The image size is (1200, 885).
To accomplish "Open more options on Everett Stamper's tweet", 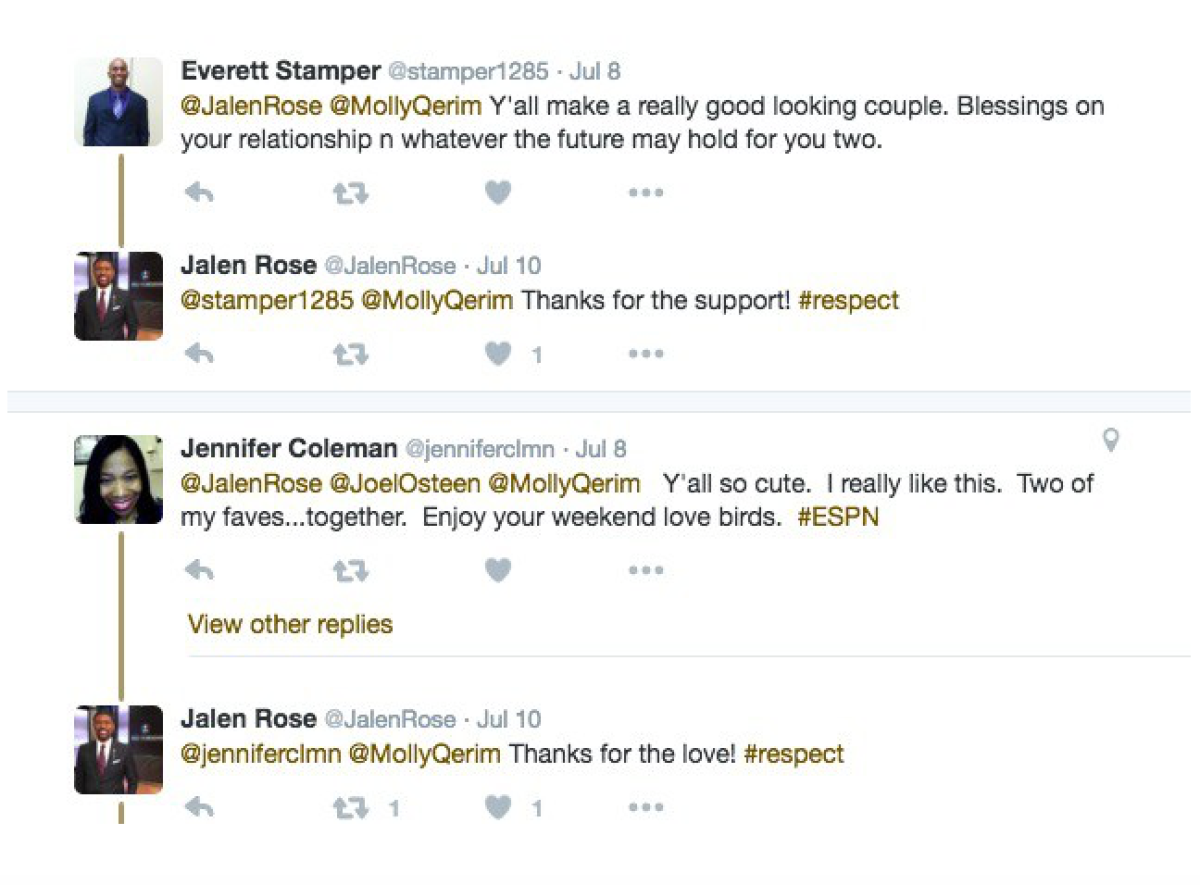I will tap(646, 193).
